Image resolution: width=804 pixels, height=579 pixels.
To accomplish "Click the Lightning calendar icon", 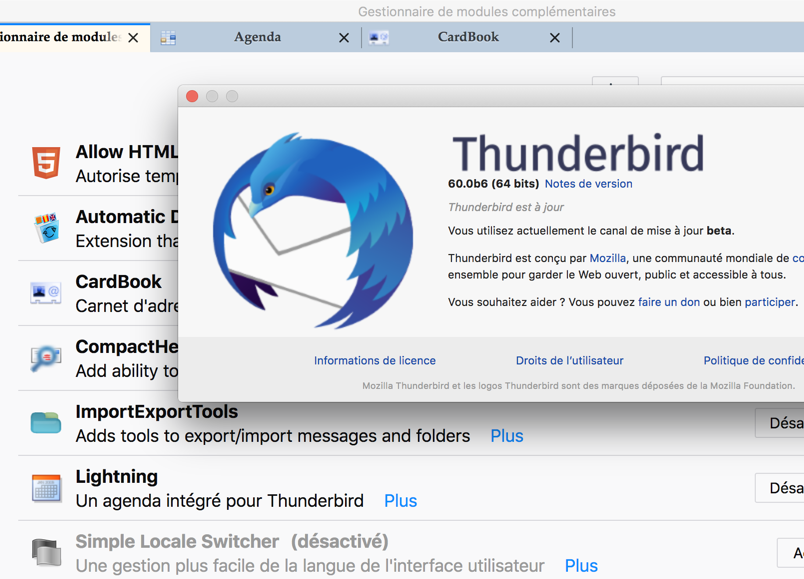I will (x=46, y=488).
